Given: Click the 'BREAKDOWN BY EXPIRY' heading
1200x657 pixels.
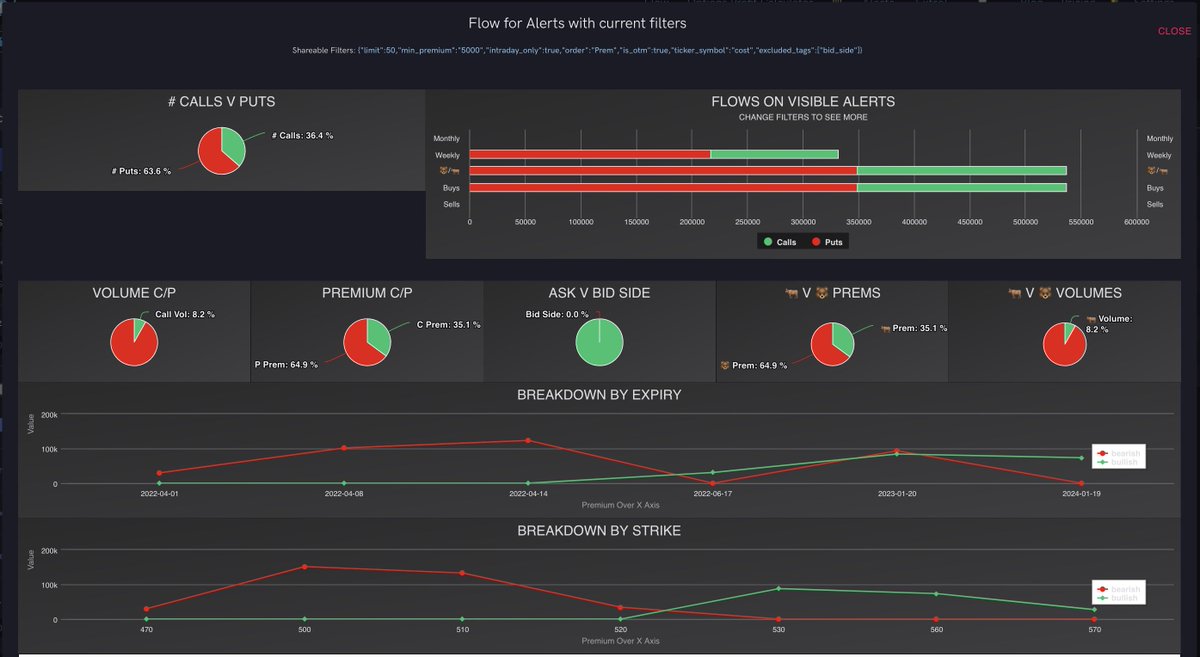Looking at the screenshot, I should click(x=599, y=395).
